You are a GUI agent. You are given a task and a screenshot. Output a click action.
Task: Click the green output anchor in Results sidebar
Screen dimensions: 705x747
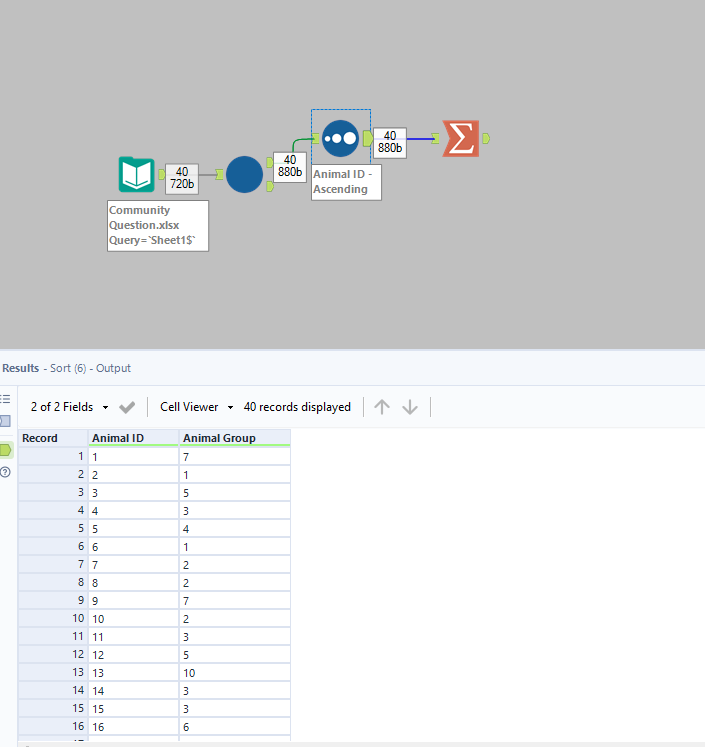tap(6, 450)
